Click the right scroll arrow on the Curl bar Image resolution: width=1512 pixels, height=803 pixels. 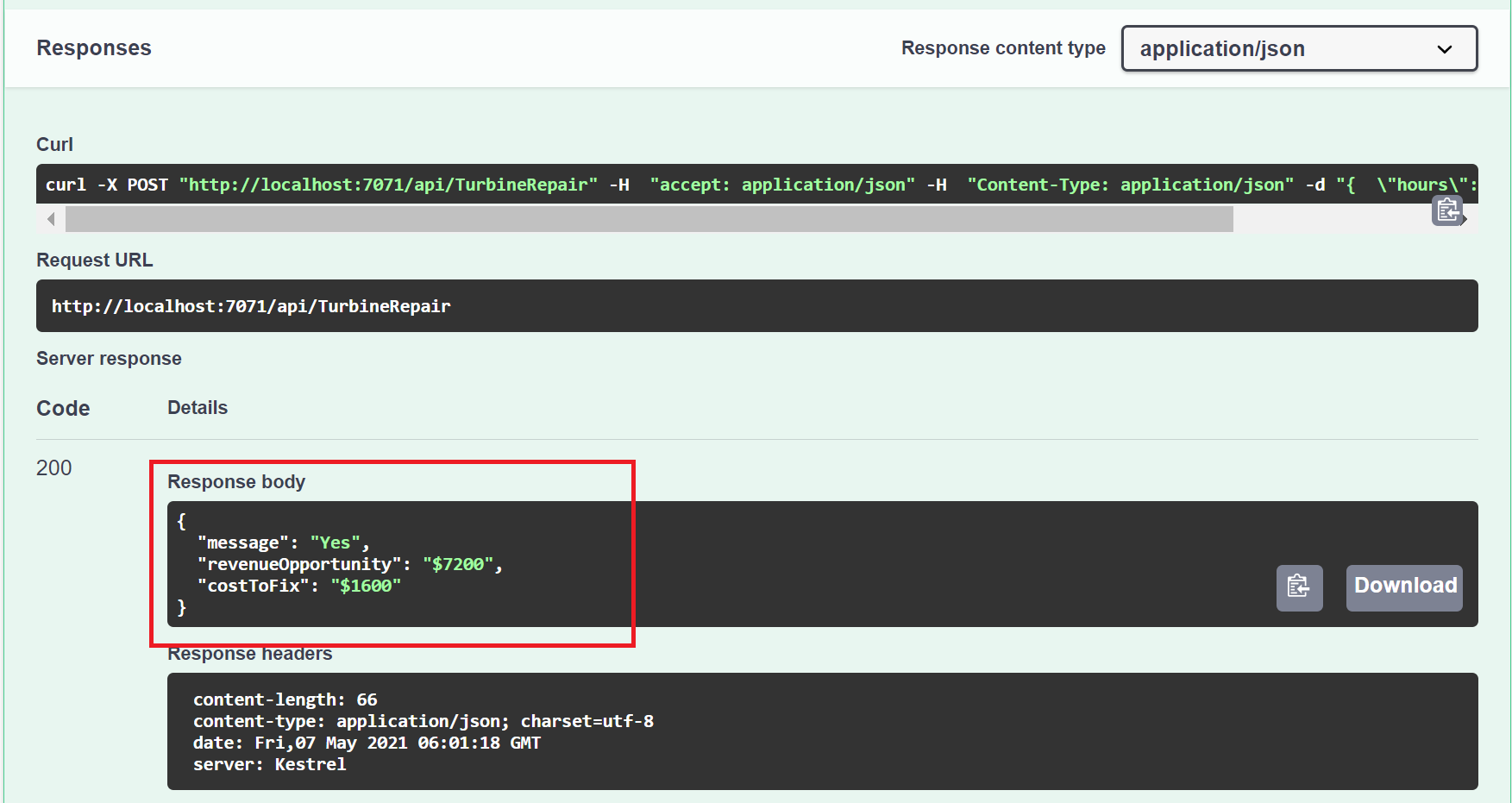pyautogui.click(x=1465, y=219)
